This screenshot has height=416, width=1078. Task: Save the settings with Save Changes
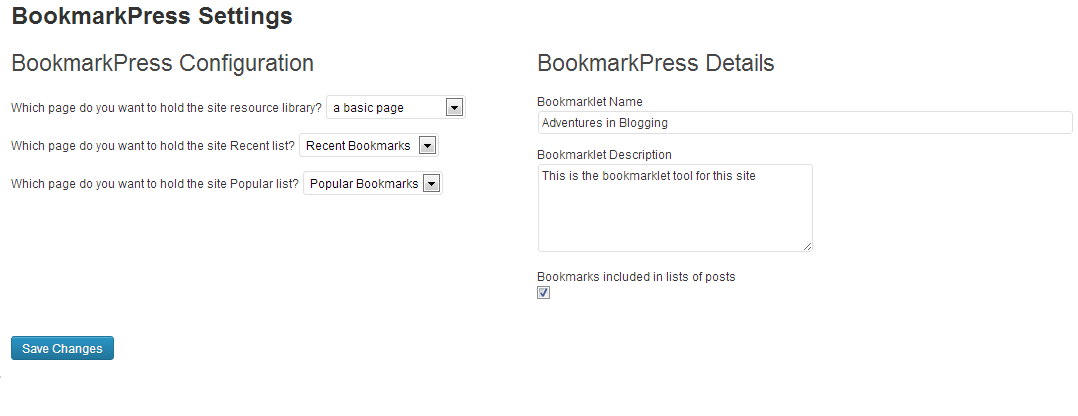point(63,348)
